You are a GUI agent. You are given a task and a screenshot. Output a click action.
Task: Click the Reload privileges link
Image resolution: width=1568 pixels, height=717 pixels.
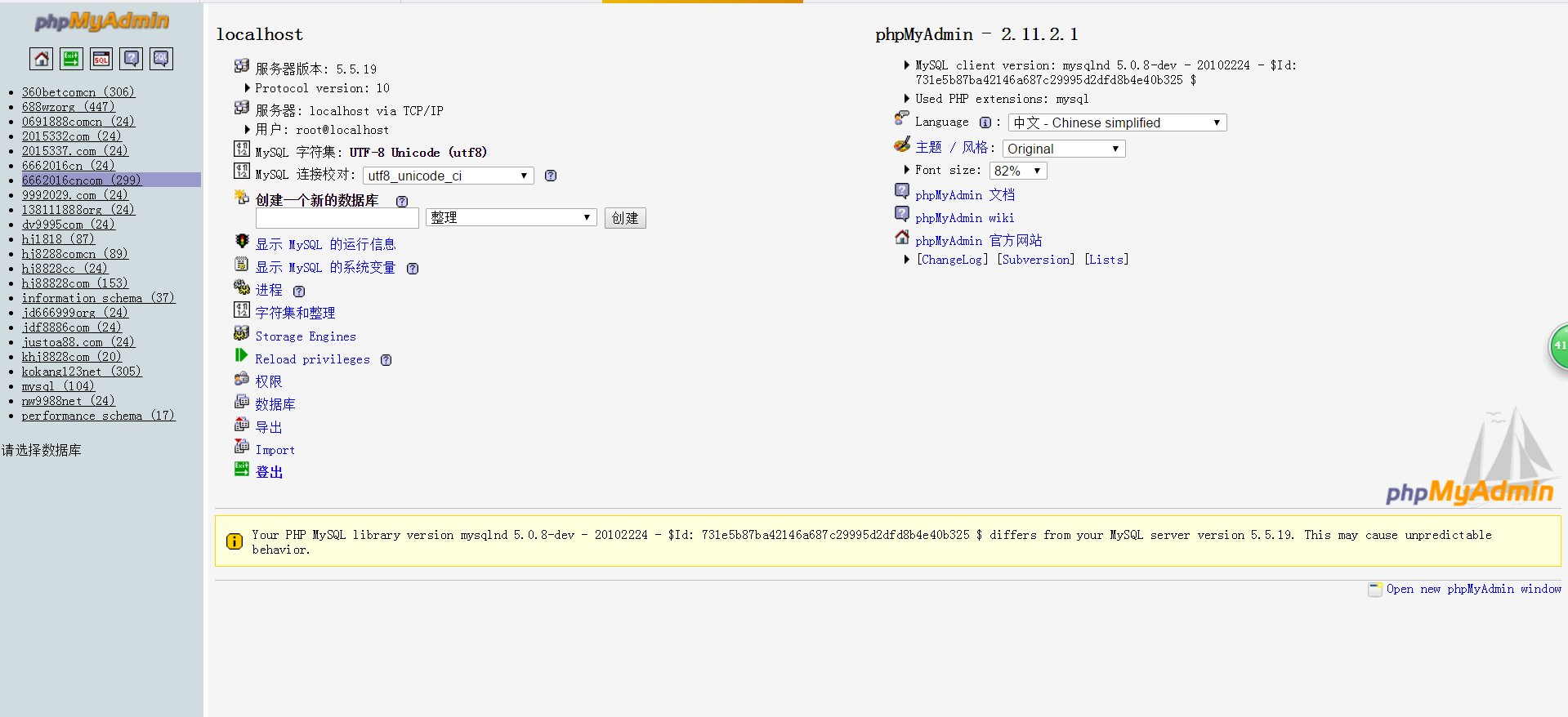(312, 359)
